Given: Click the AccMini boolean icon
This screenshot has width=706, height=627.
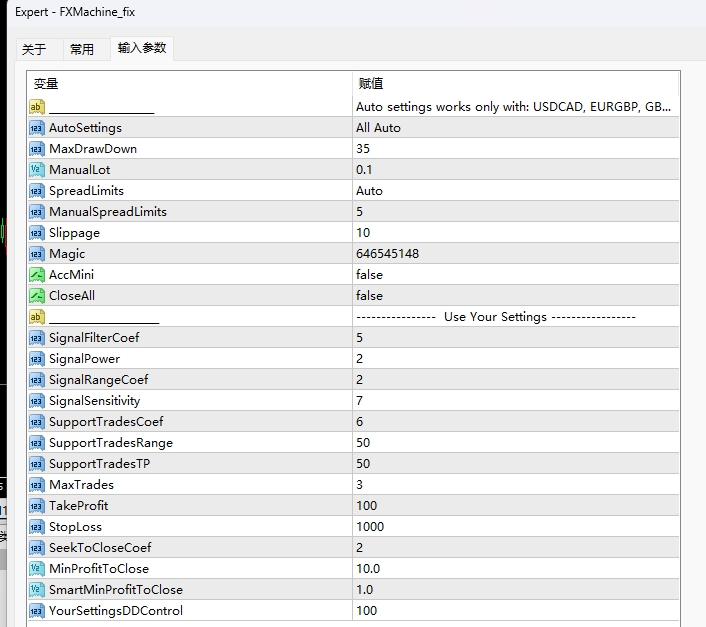Looking at the screenshot, I should point(37,275).
